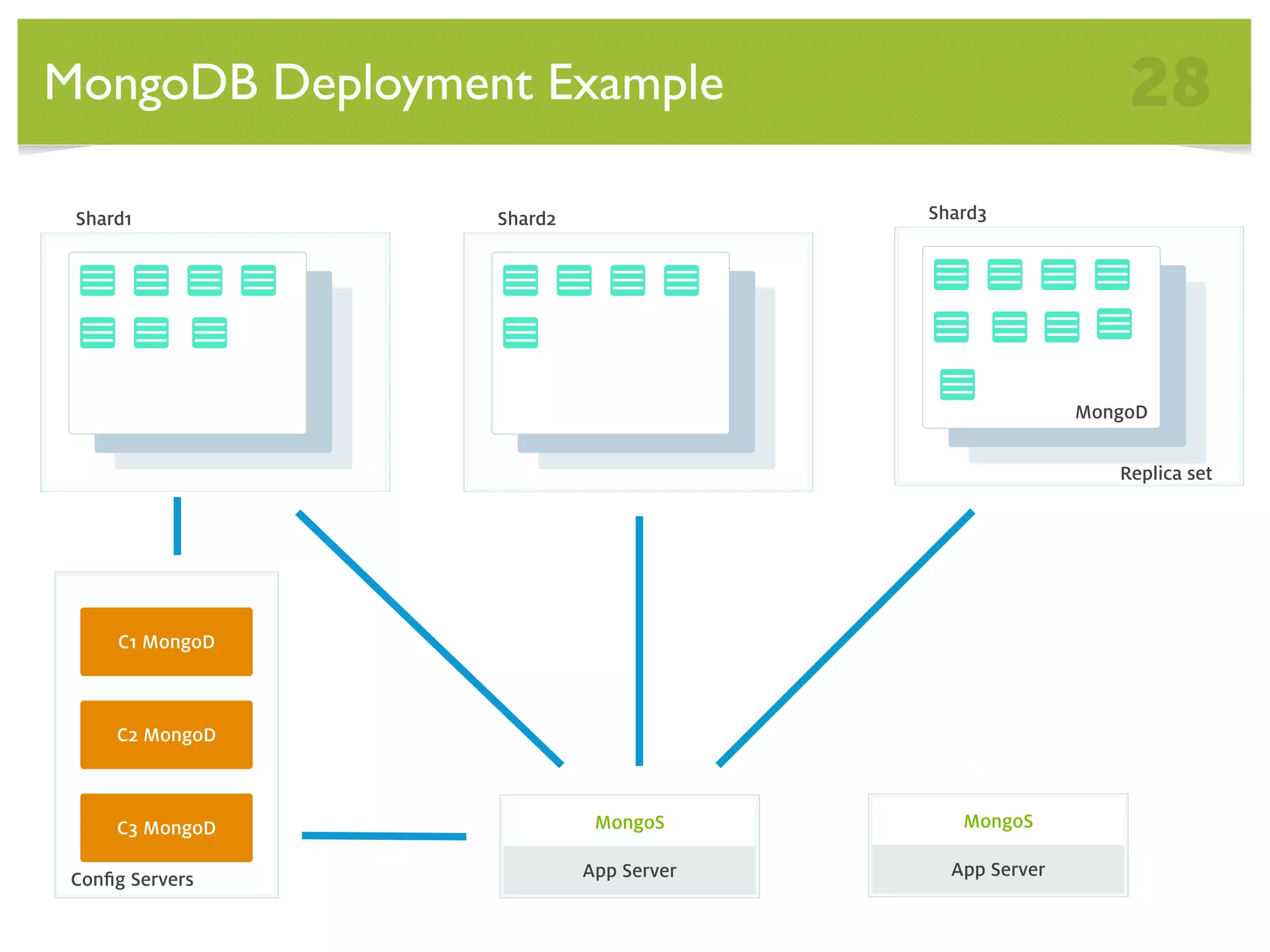Viewport: 1270px width, 952px height.
Task: Click the MongoD label inside Shard3
Action: click(1111, 412)
